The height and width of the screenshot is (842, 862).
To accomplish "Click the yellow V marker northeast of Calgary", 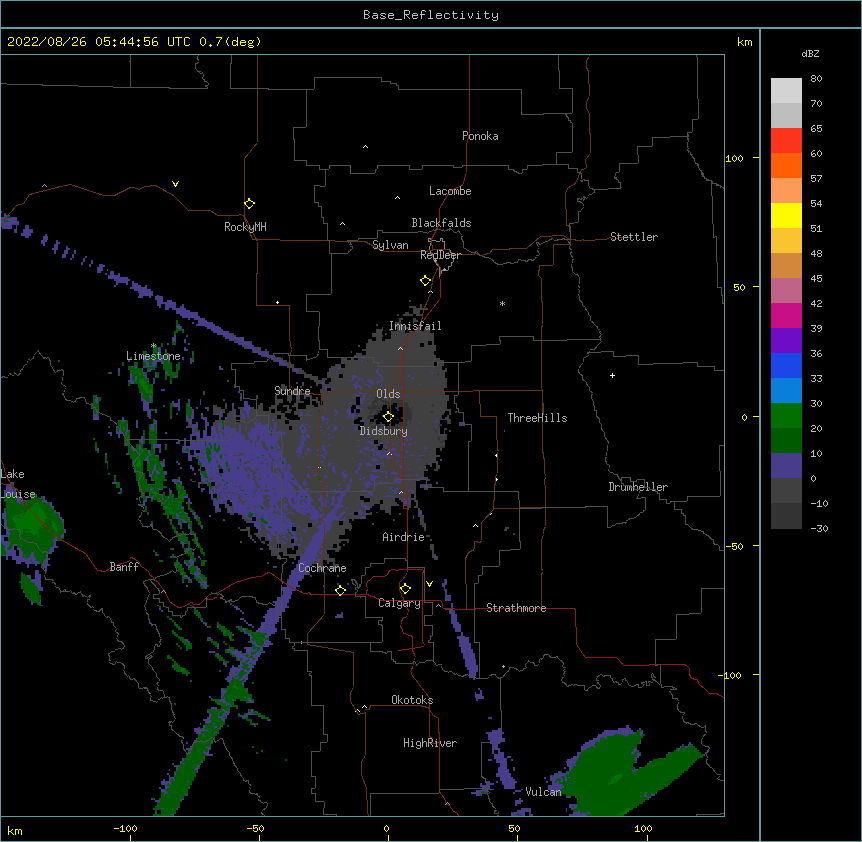I will point(429,584).
